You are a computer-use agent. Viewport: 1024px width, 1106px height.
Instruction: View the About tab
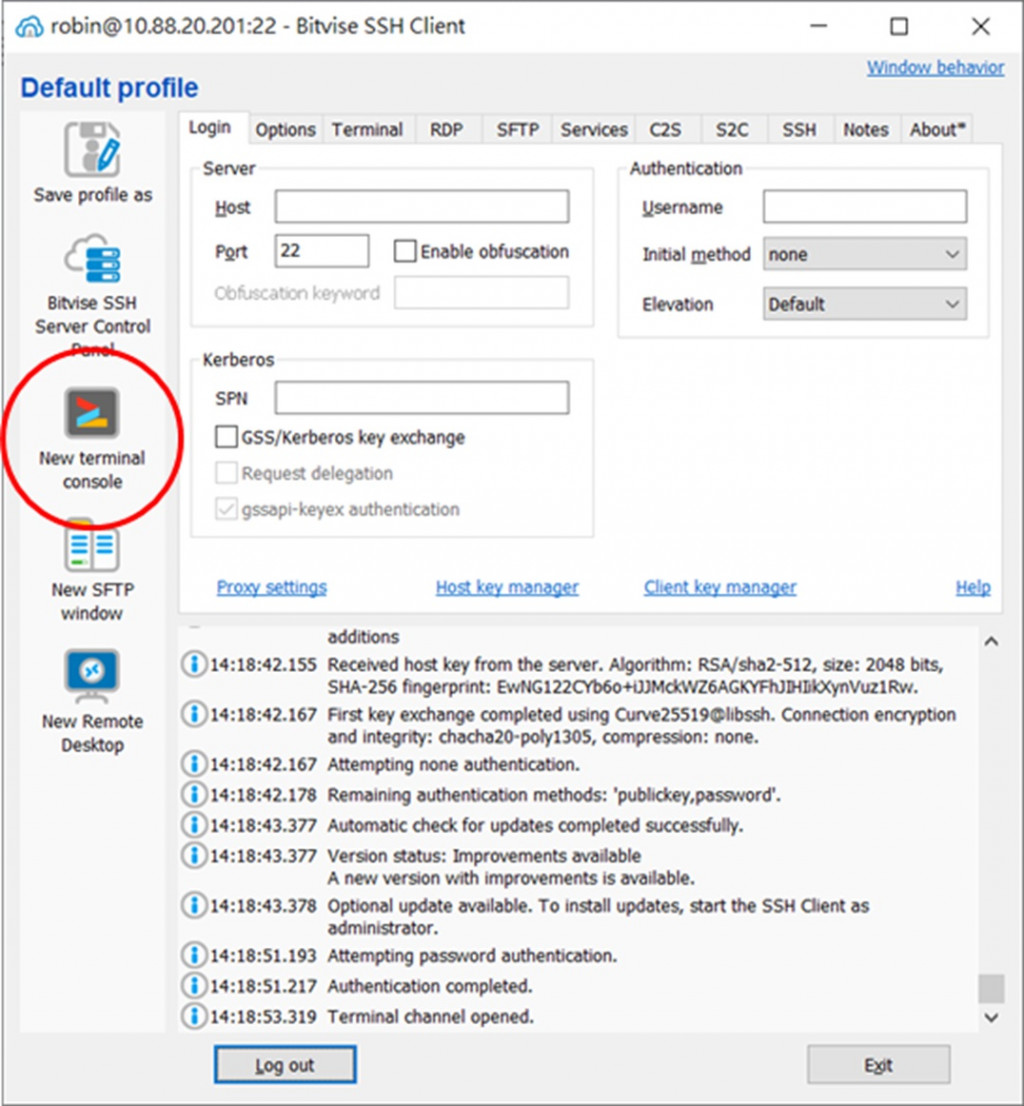point(937,130)
